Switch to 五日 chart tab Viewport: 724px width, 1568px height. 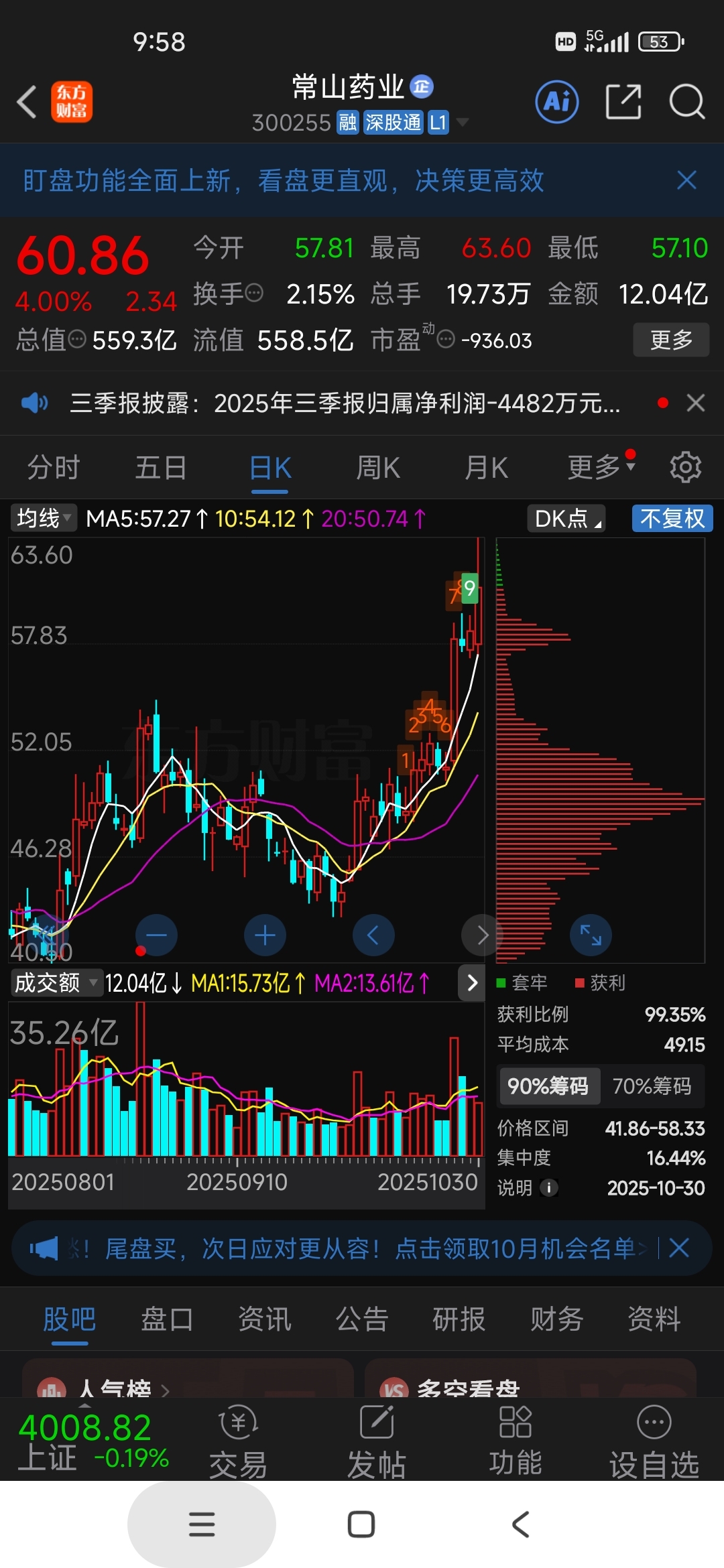click(161, 467)
